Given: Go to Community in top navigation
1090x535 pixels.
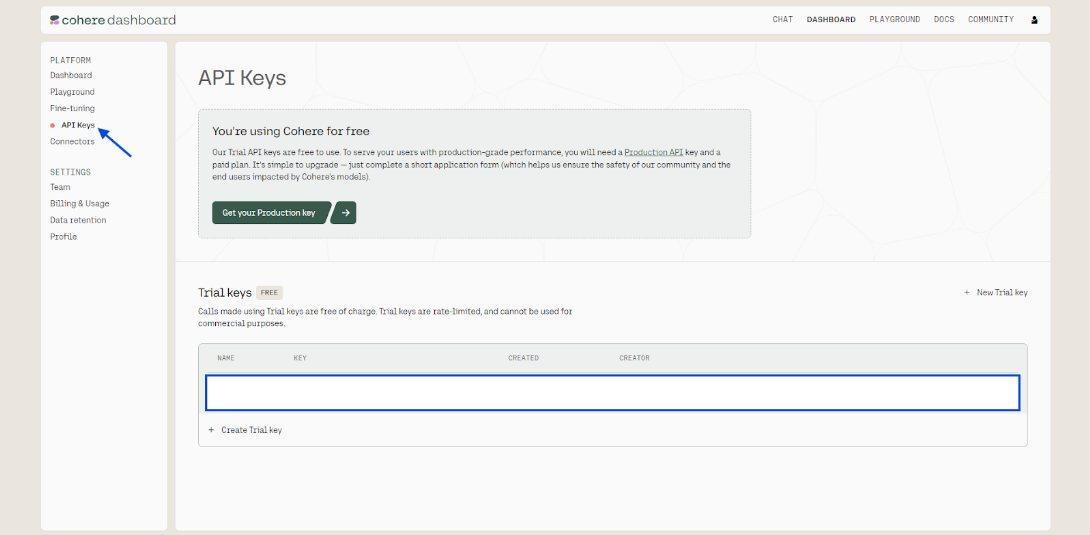Looking at the screenshot, I should pyautogui.click(x=990, y=20).
